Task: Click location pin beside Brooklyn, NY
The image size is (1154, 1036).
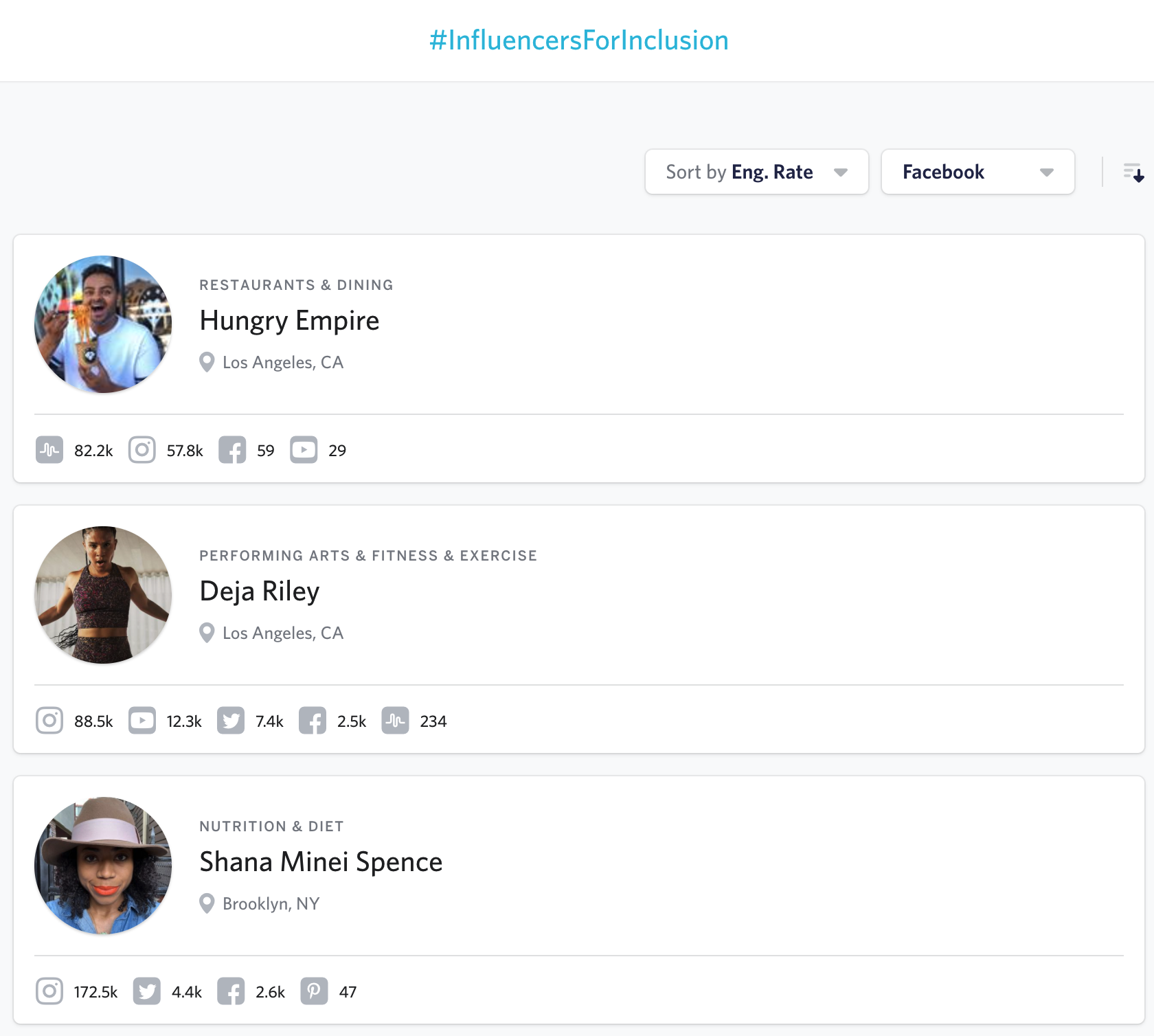Action: pos(207,903)
